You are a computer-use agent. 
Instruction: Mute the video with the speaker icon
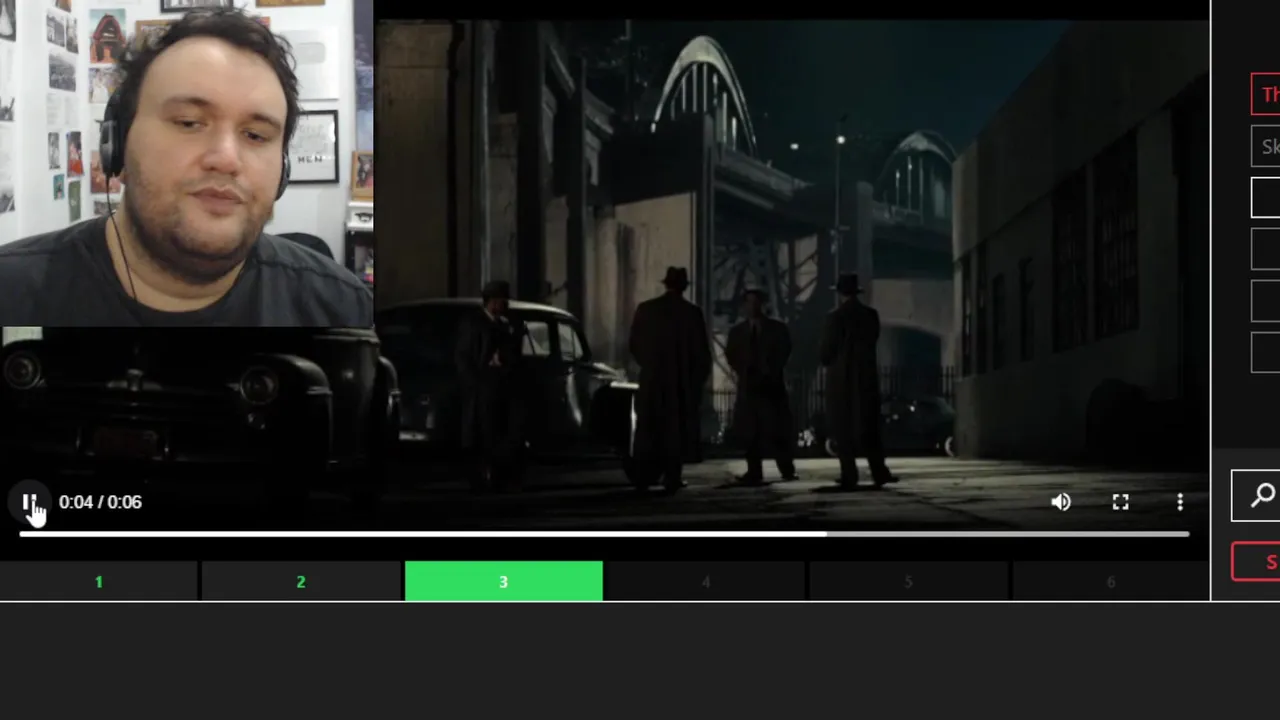pos(1061,502)
